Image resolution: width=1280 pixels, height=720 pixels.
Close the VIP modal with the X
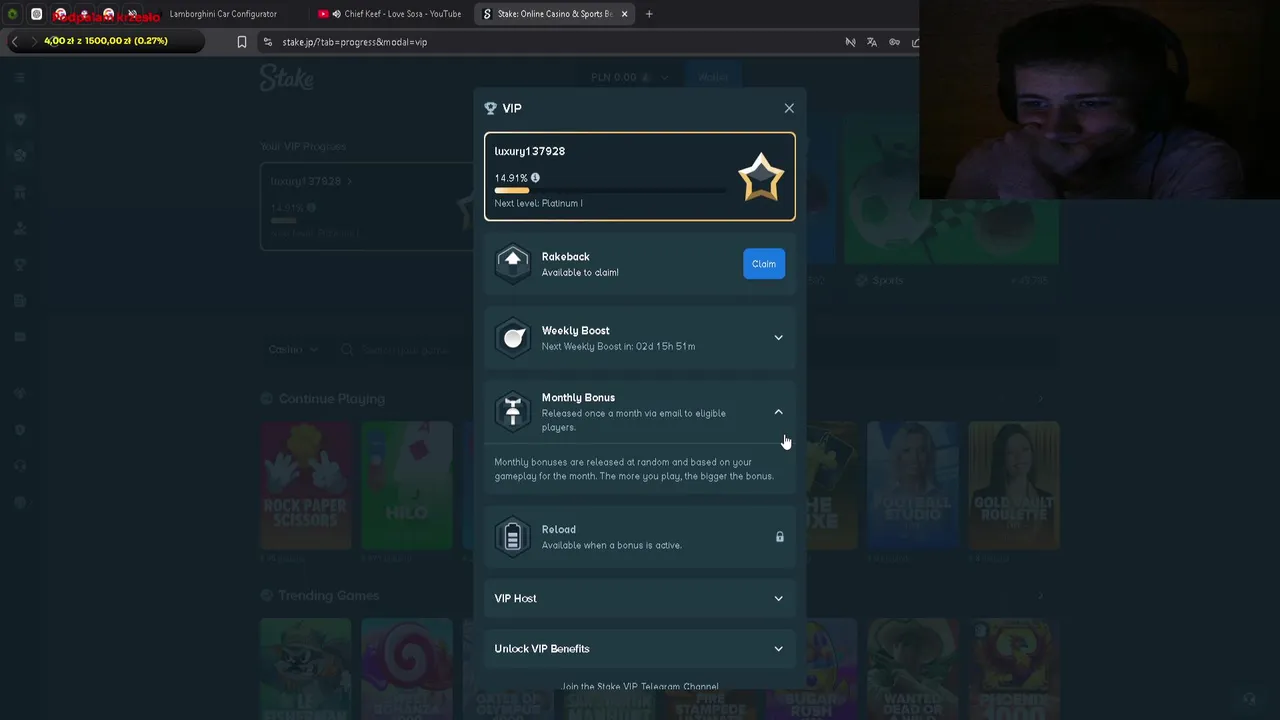pos(789,108)
